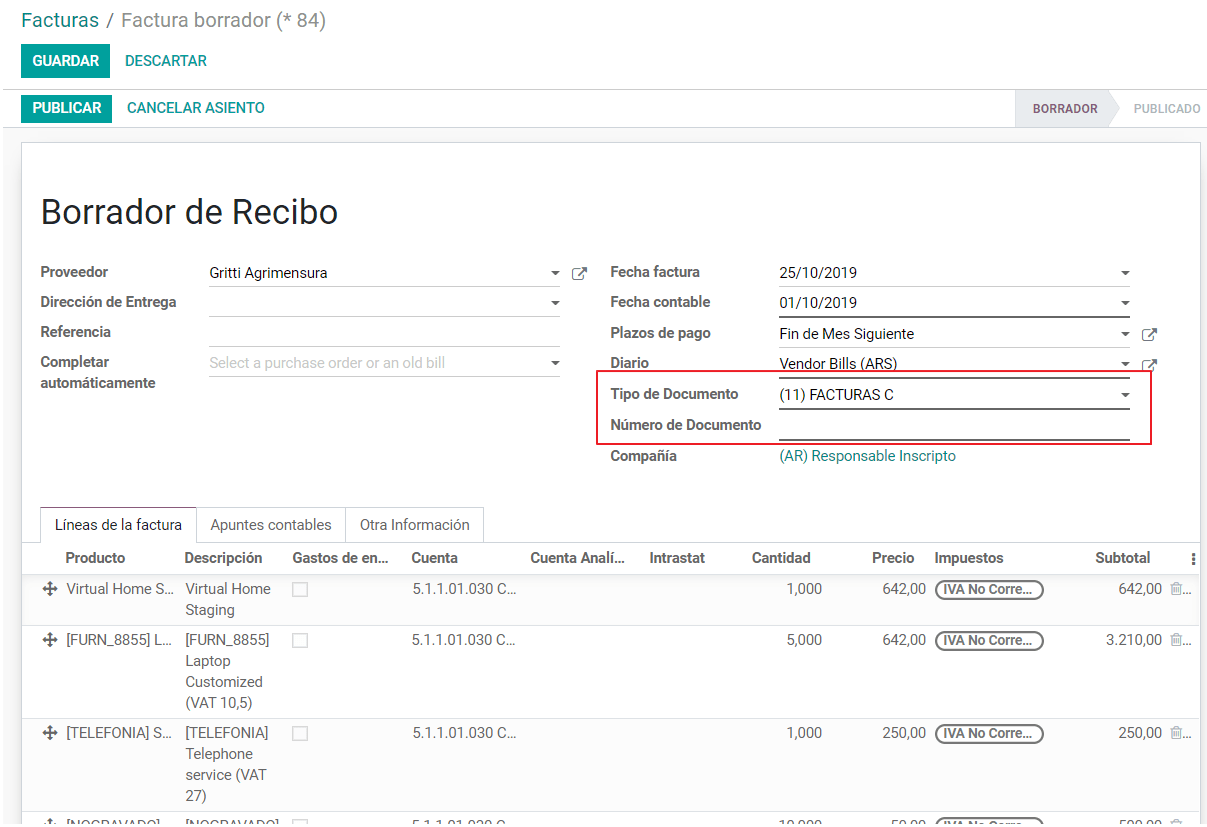Toggle Gastos de envío checkbox for FURN_8855 line
The image size is (1207, 827).
tap(300, 641)
